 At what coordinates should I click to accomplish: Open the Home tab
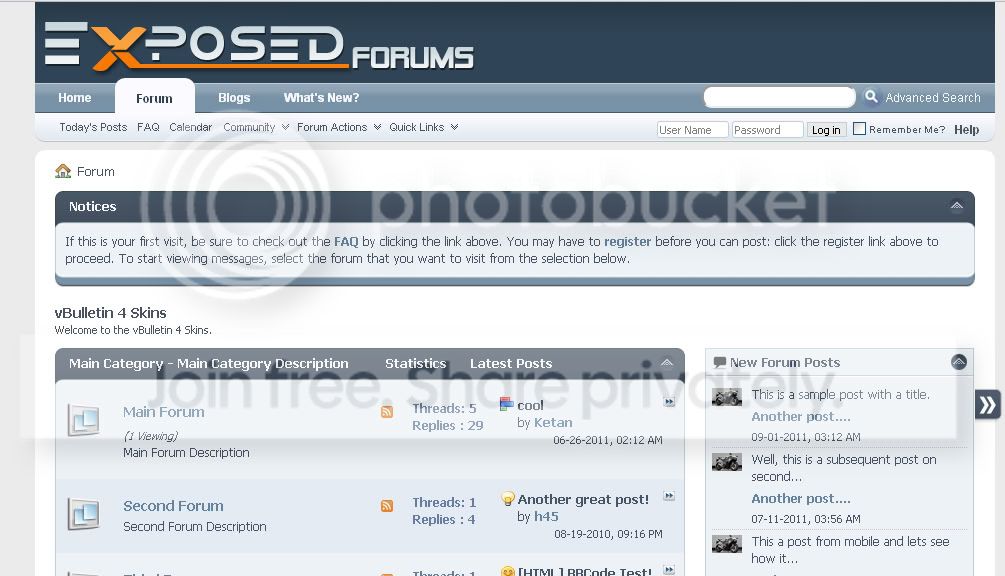75,97
